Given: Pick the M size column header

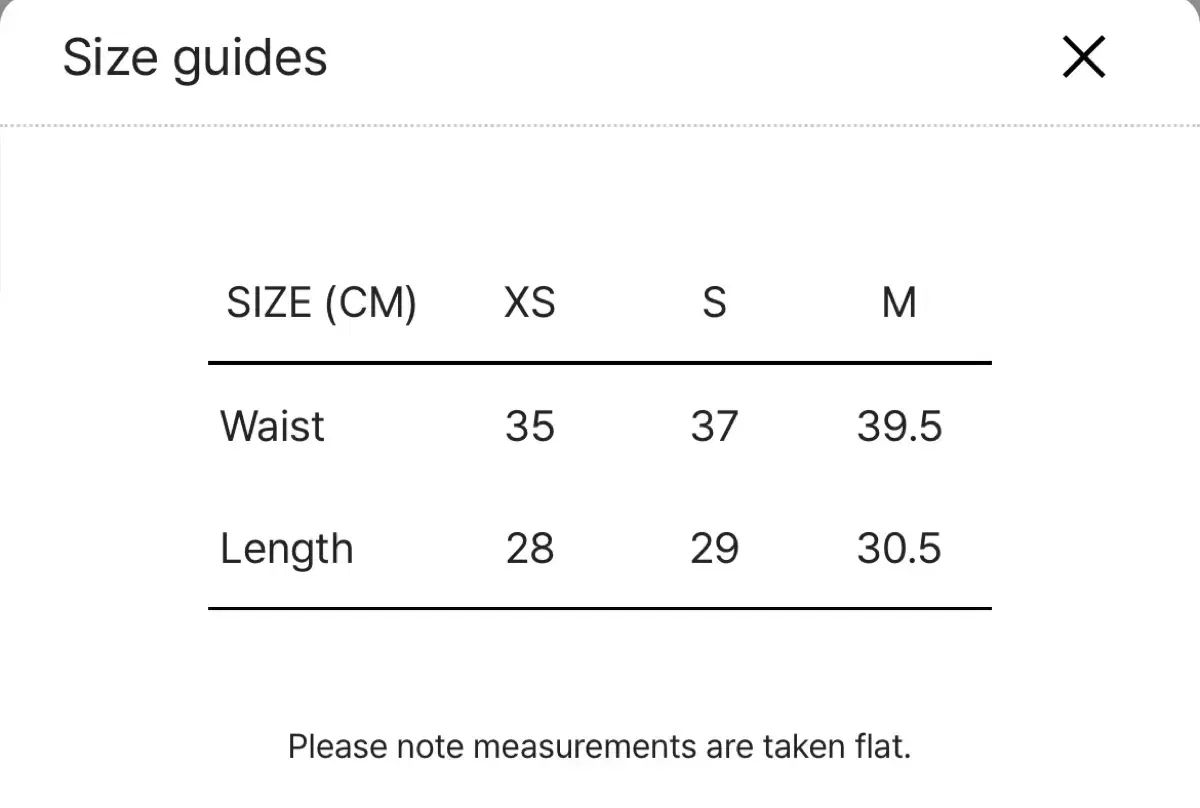Looking at the screenshot, I should (x=899, y=302).
